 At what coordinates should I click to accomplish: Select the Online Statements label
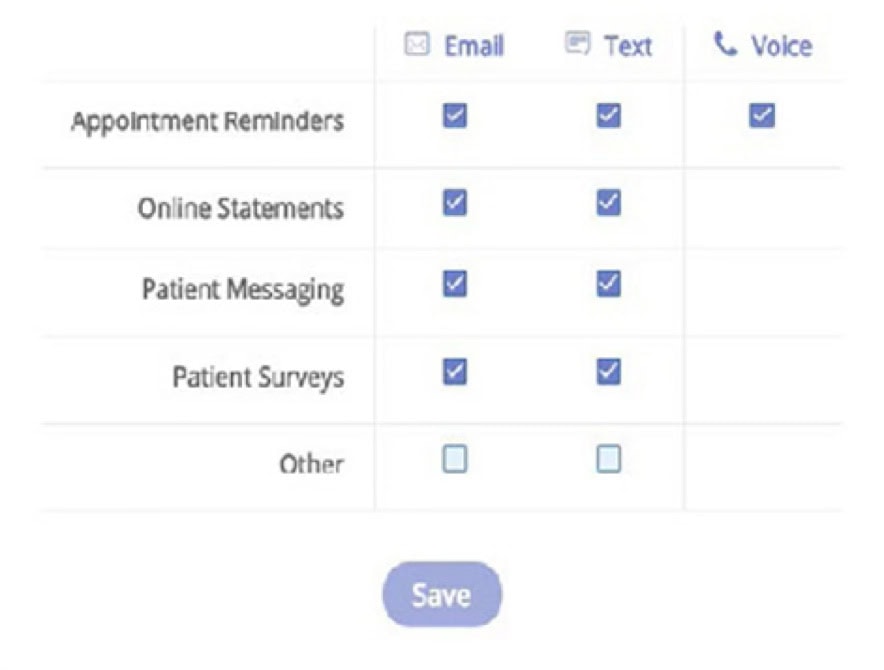[x=240, y=209]
